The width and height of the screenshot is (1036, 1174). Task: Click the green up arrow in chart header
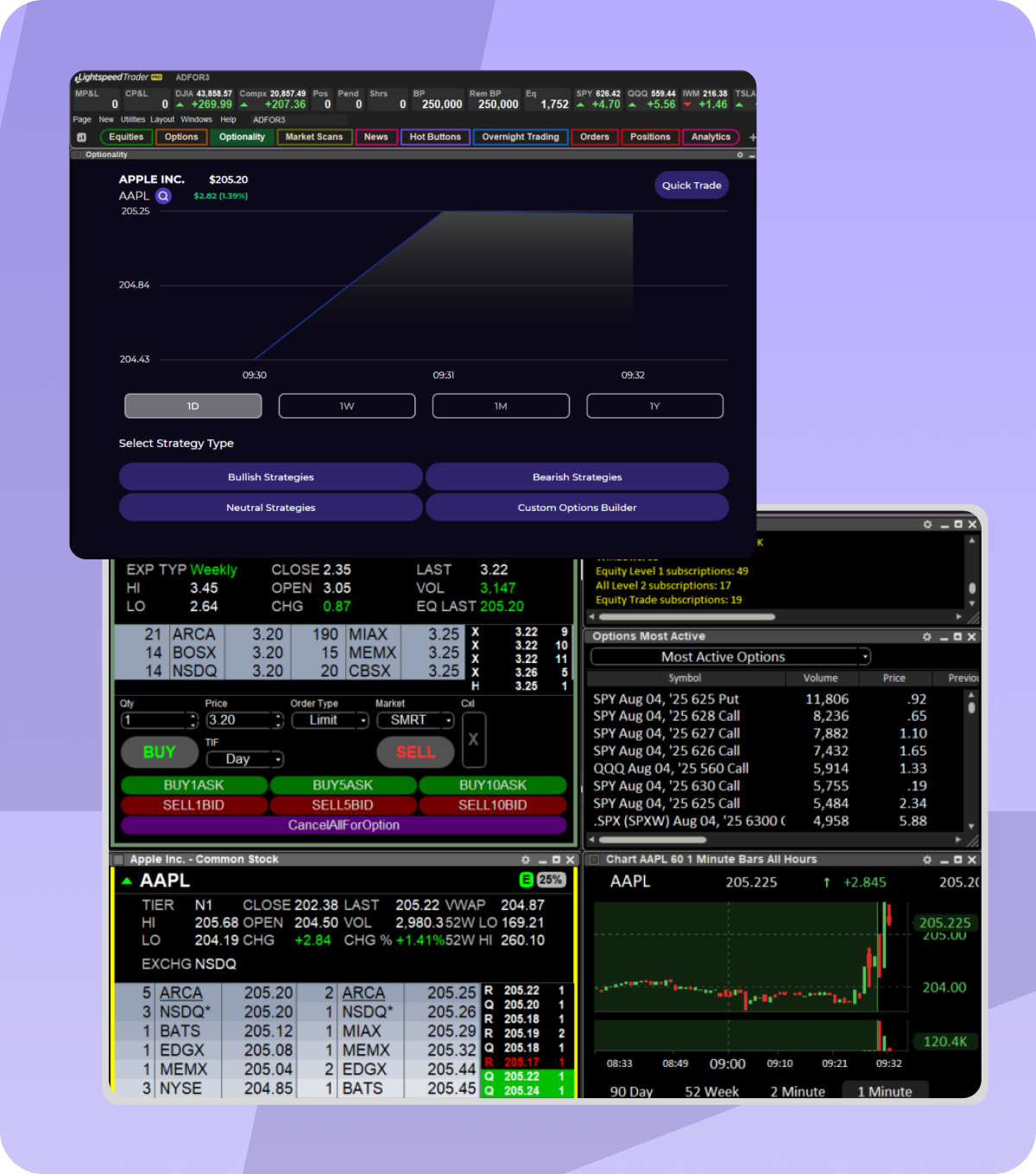(826, 882)
